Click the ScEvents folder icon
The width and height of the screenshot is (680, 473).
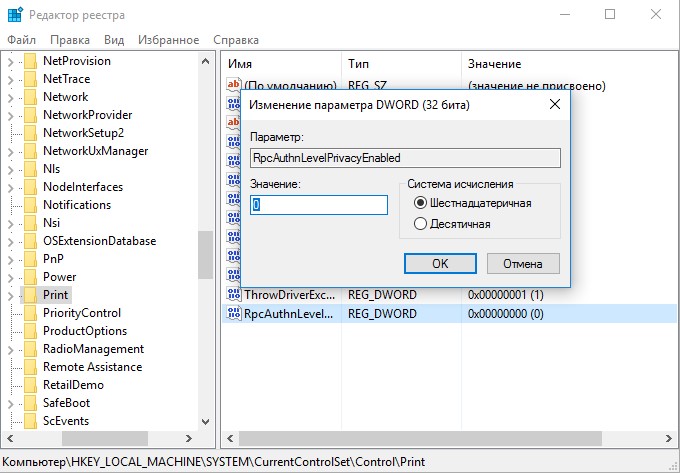coord(30,421)
